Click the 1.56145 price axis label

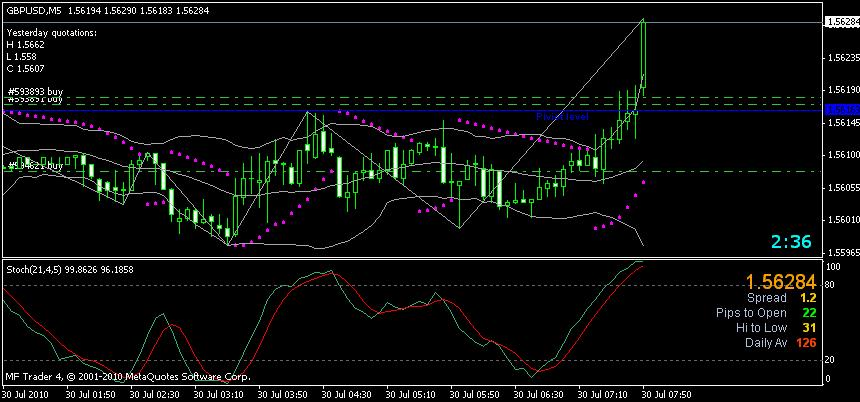(842, 123)
